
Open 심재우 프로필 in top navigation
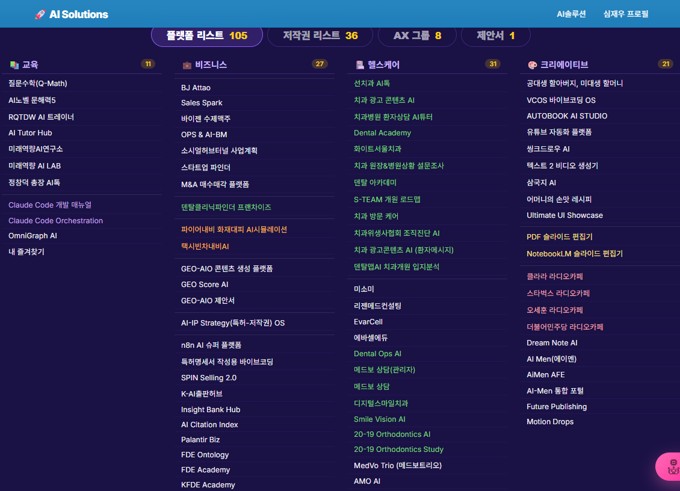[625, 14]
